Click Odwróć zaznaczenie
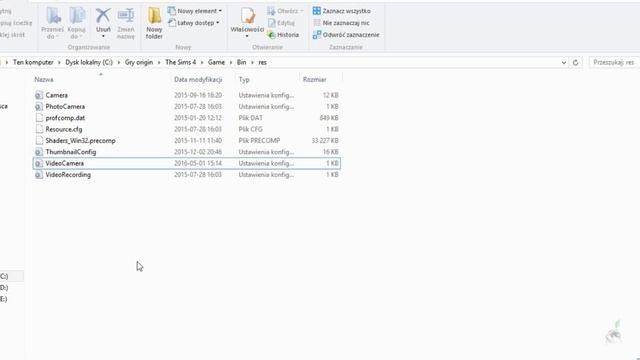640x360 pixels. 346,35
